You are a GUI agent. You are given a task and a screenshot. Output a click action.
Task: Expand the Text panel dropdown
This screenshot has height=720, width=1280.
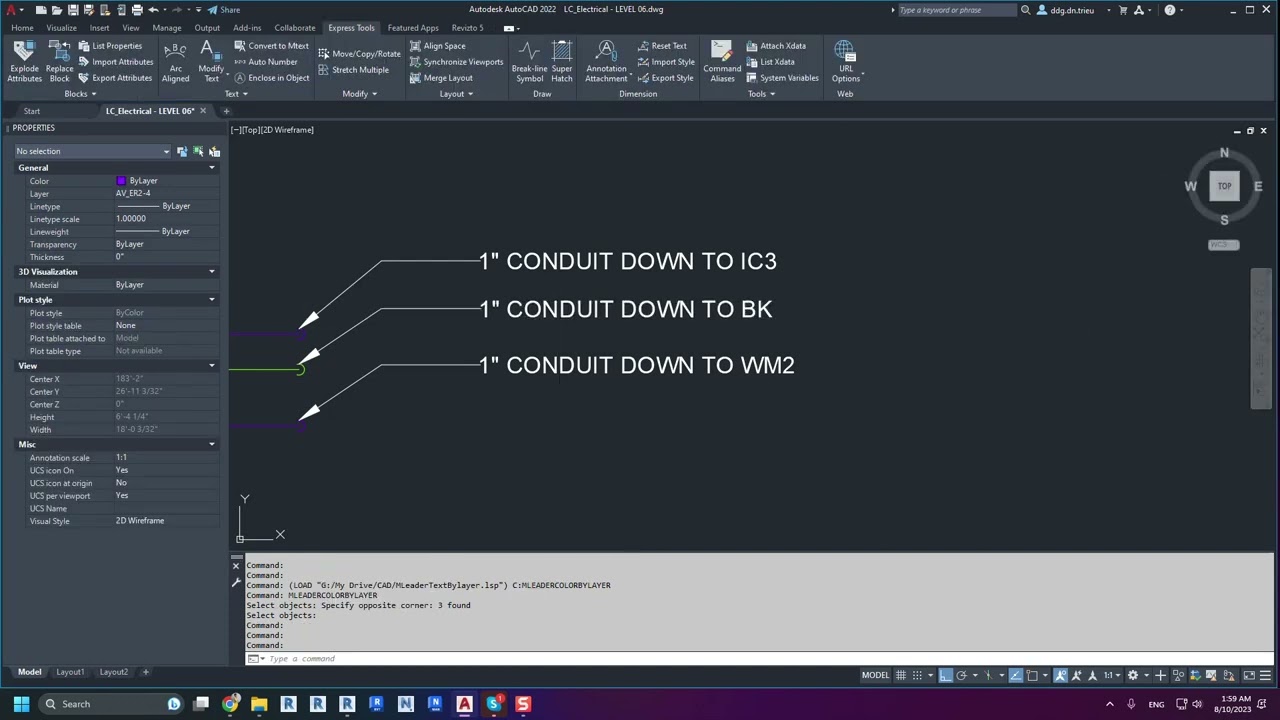click(236, 94)
